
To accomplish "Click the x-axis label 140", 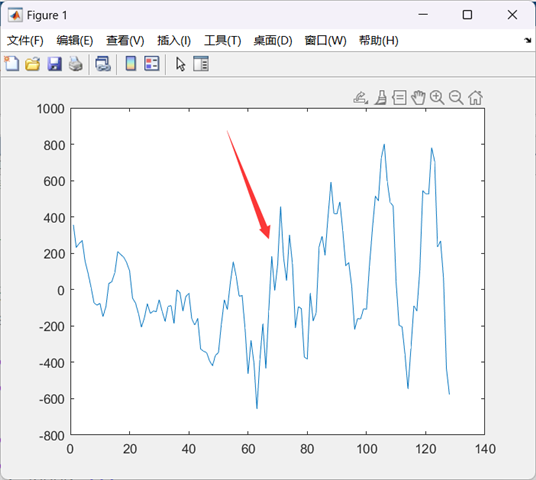I will point(485,449).
